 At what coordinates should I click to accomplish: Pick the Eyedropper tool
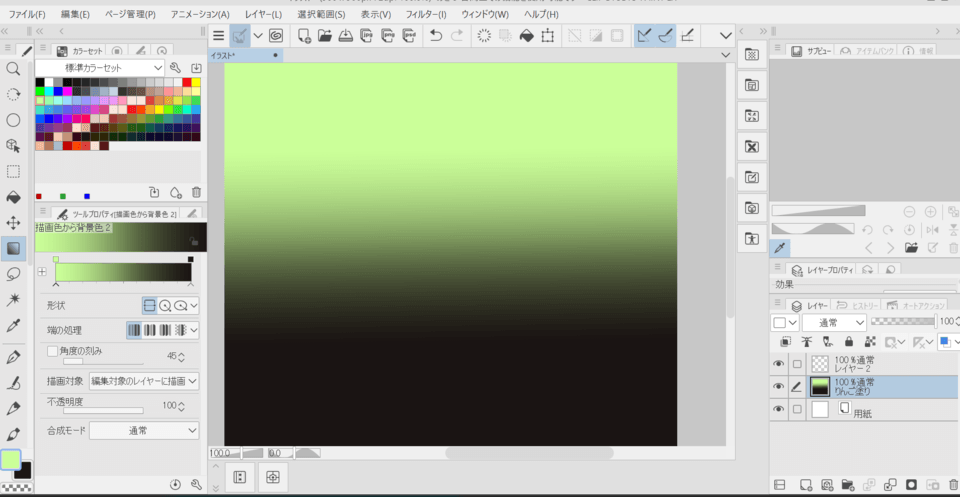click(x=13, y=325)
